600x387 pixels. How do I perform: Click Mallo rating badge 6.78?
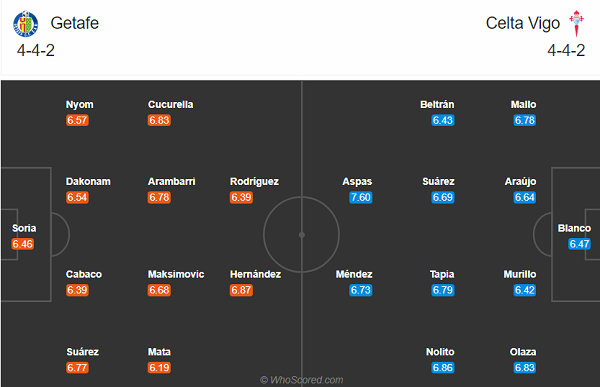525,120
